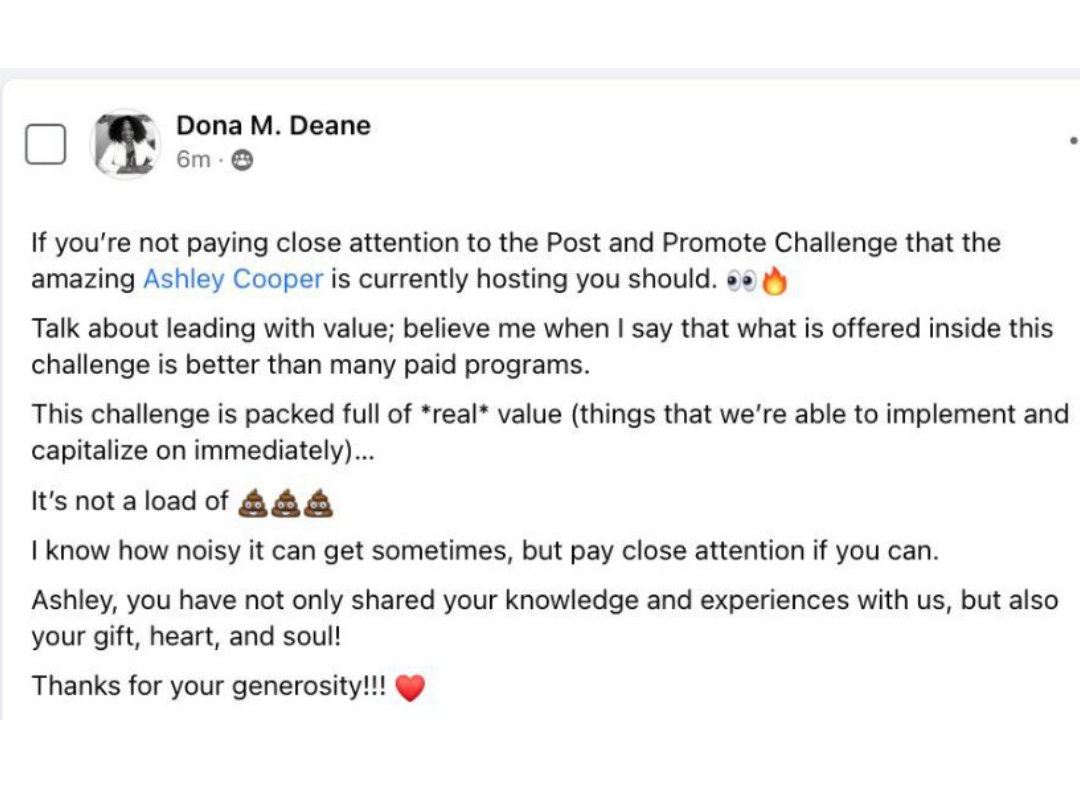
Task: Open the post options dots menu
Action: [x=1073, y=142]
